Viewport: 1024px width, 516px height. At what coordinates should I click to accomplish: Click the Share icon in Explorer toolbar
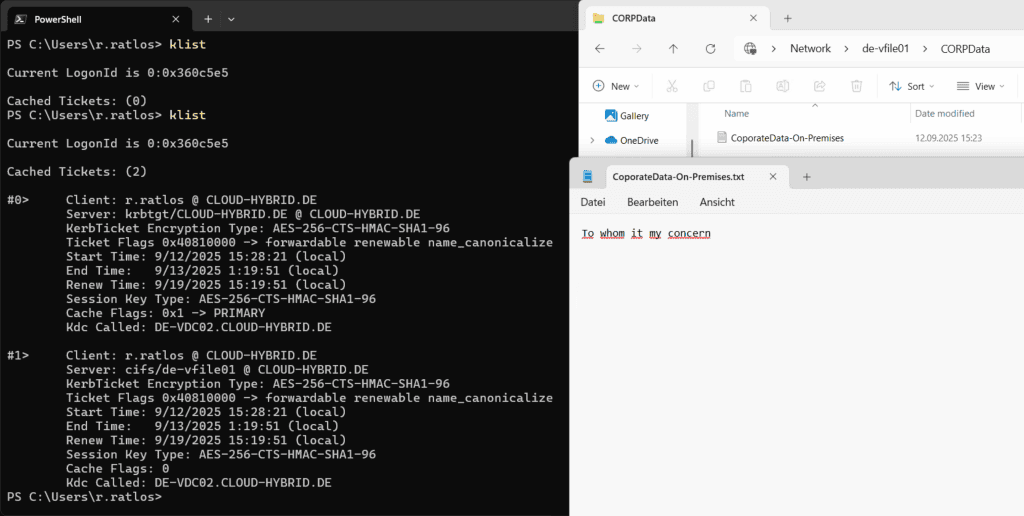pos(820,86)
